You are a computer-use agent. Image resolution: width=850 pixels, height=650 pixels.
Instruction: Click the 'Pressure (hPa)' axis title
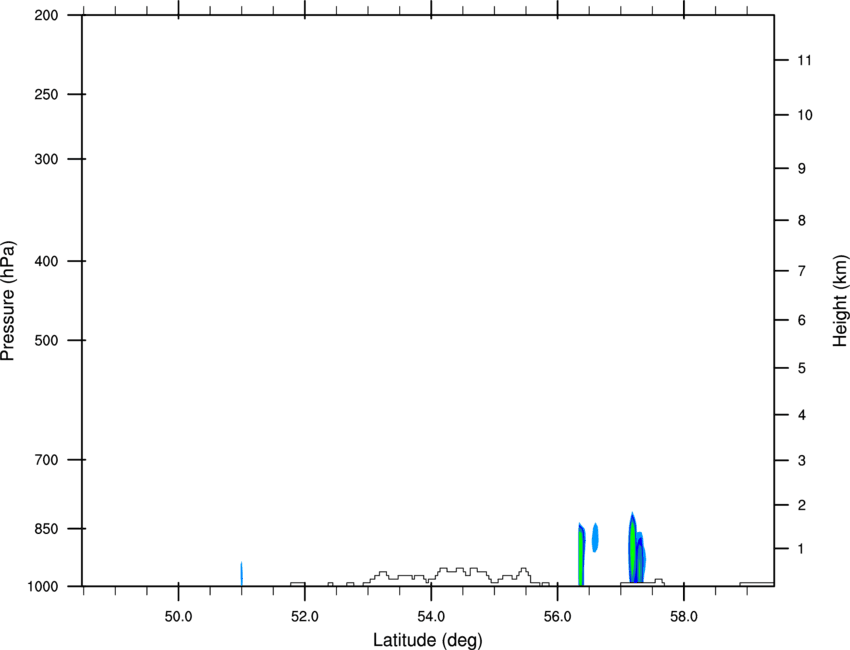click(8, 301)
